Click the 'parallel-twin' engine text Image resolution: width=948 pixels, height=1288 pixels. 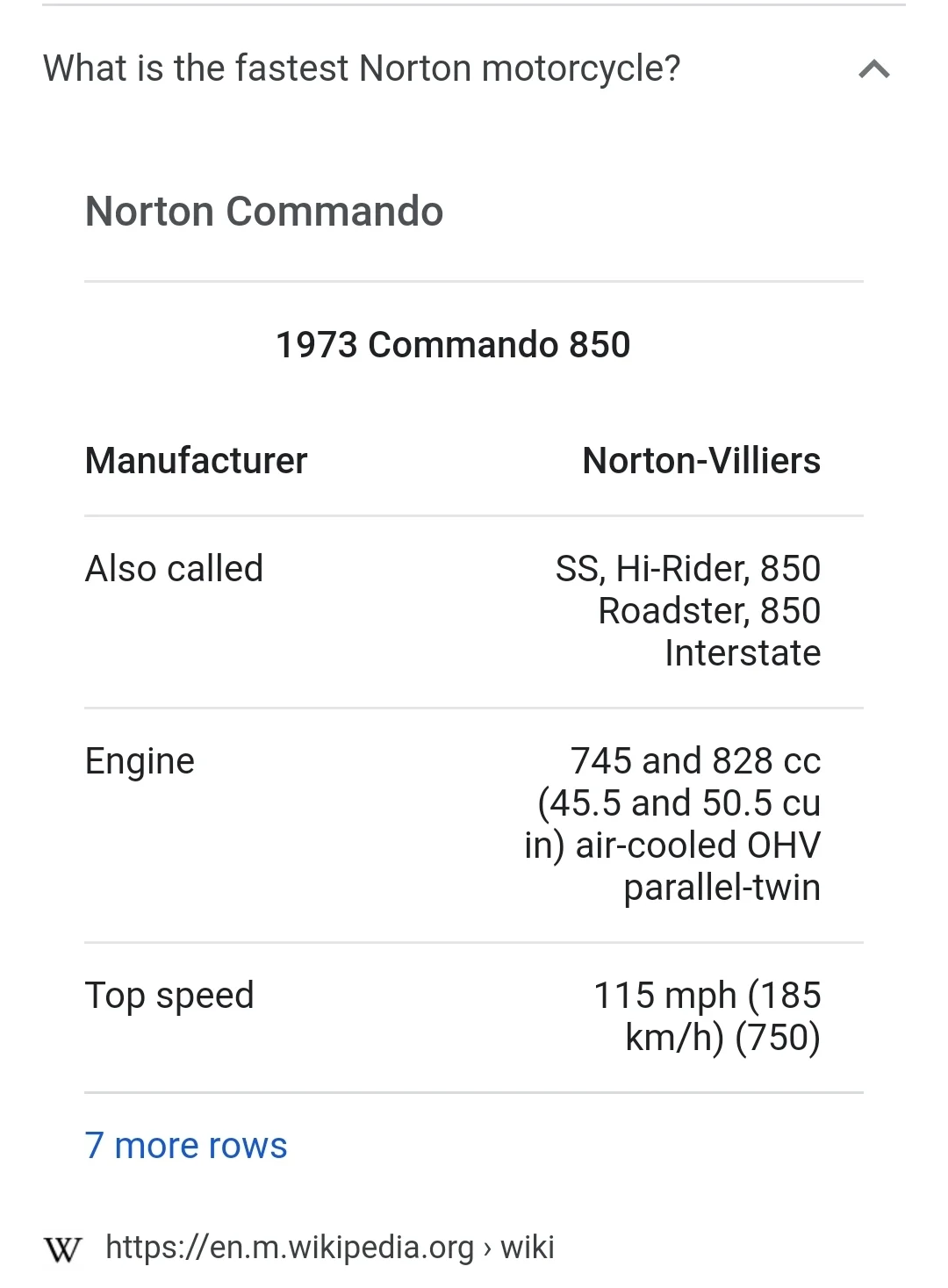(722, 888)
